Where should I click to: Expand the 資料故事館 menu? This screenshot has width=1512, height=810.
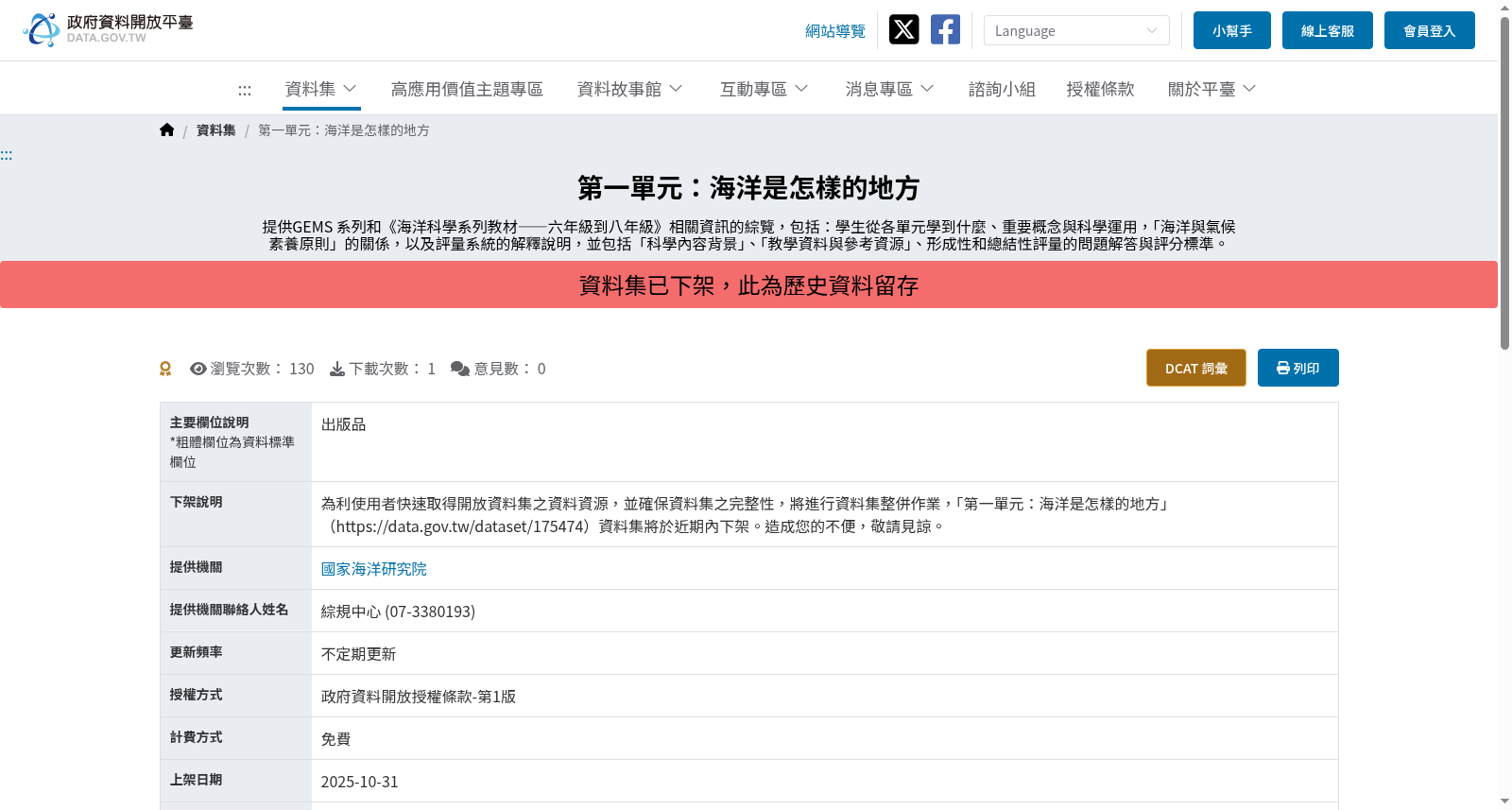pos(629,89)
